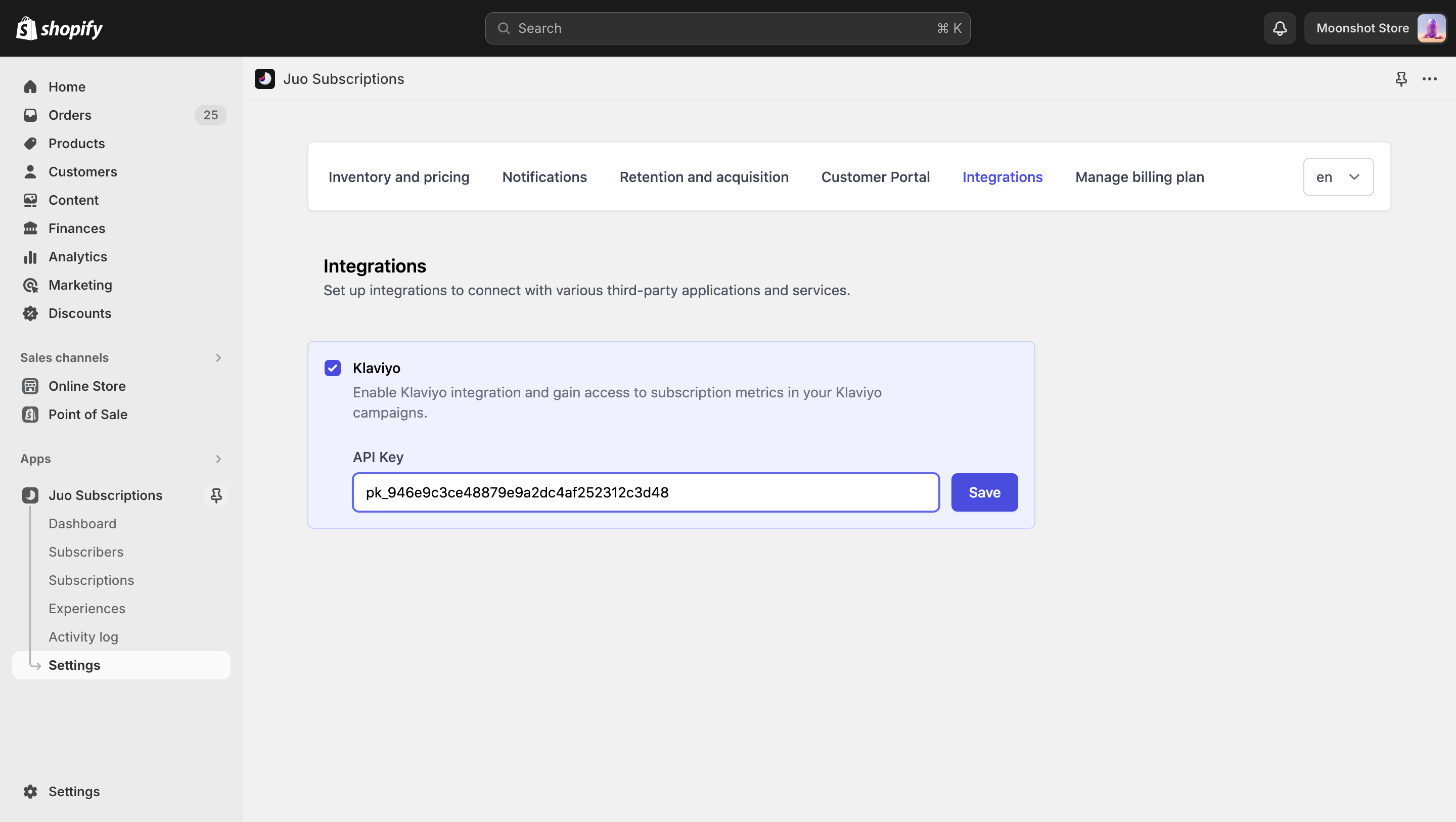
Task: Click the Point of Sale bag icon
Action: [30, 415]
